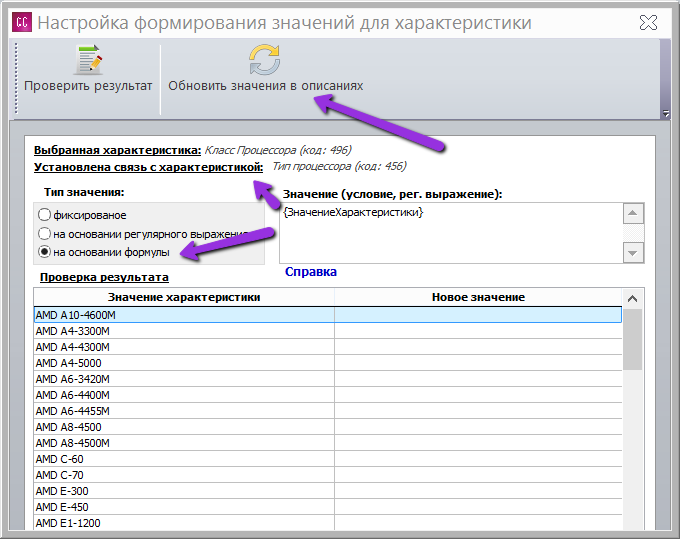
Task: Select the AMD A8-4500M row
Action: click(x=327, y=443)
